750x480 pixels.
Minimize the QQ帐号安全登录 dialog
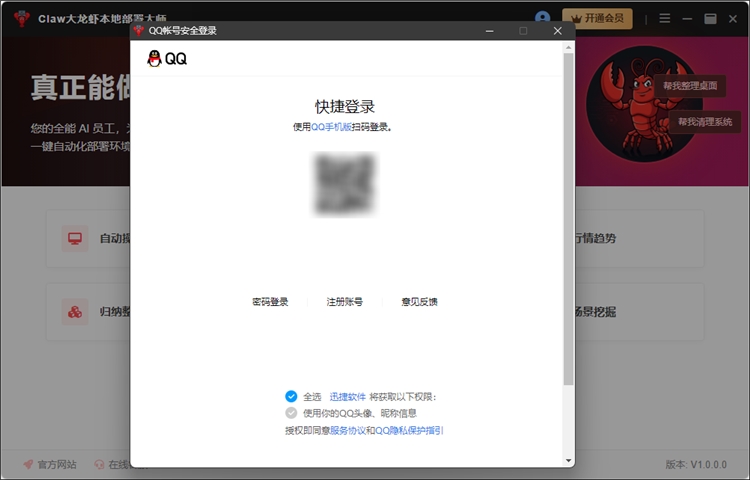(489, 31)
